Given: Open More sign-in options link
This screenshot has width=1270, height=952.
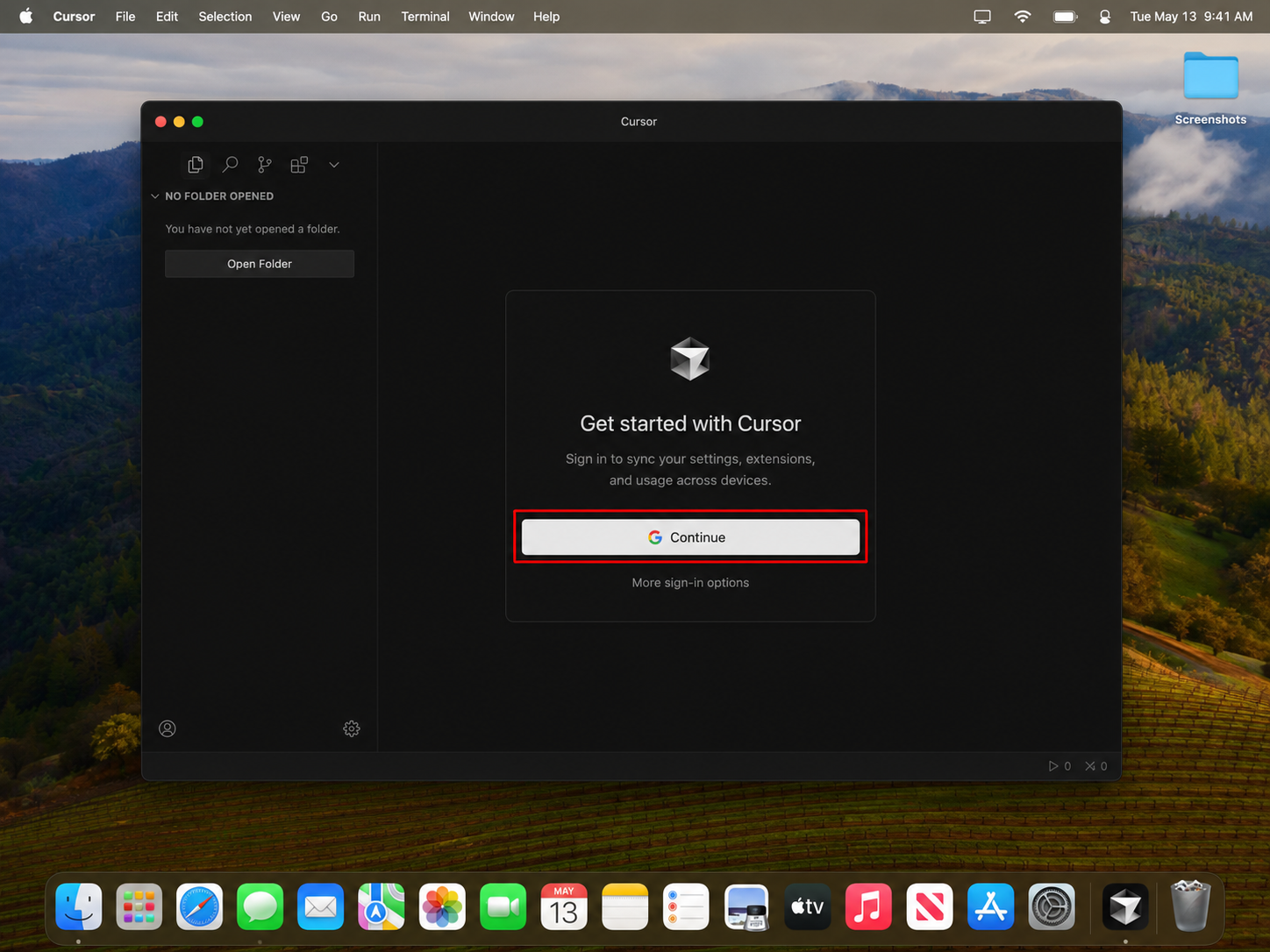Looking at the screenshot, I should [690, 583].
